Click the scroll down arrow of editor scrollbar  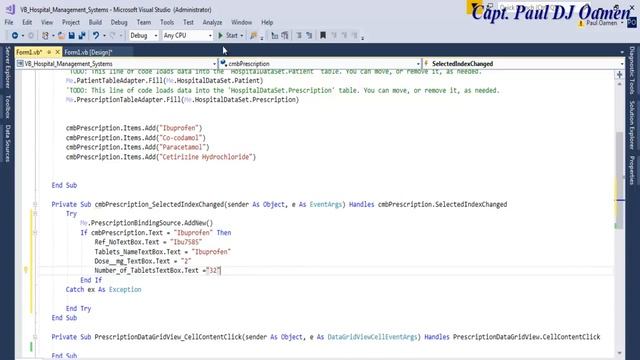click(x=620, y=353)
